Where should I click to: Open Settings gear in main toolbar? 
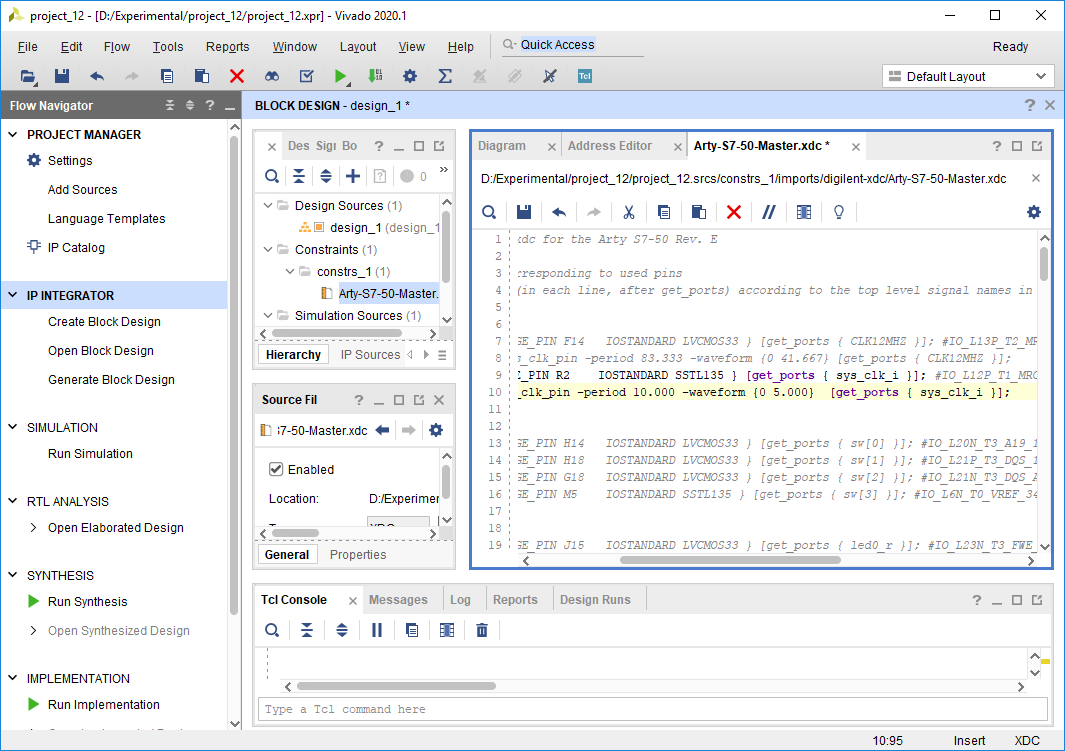pyautogui.click(x=410, y=76)
